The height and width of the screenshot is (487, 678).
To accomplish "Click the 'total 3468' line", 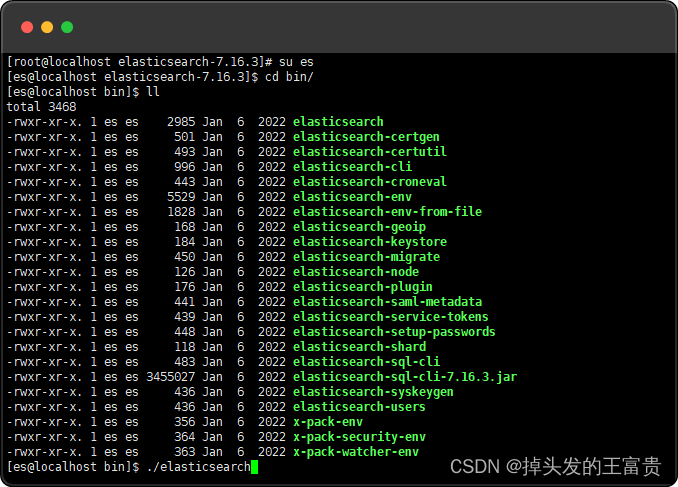I will pyautogui.click(x=42, y=107).
